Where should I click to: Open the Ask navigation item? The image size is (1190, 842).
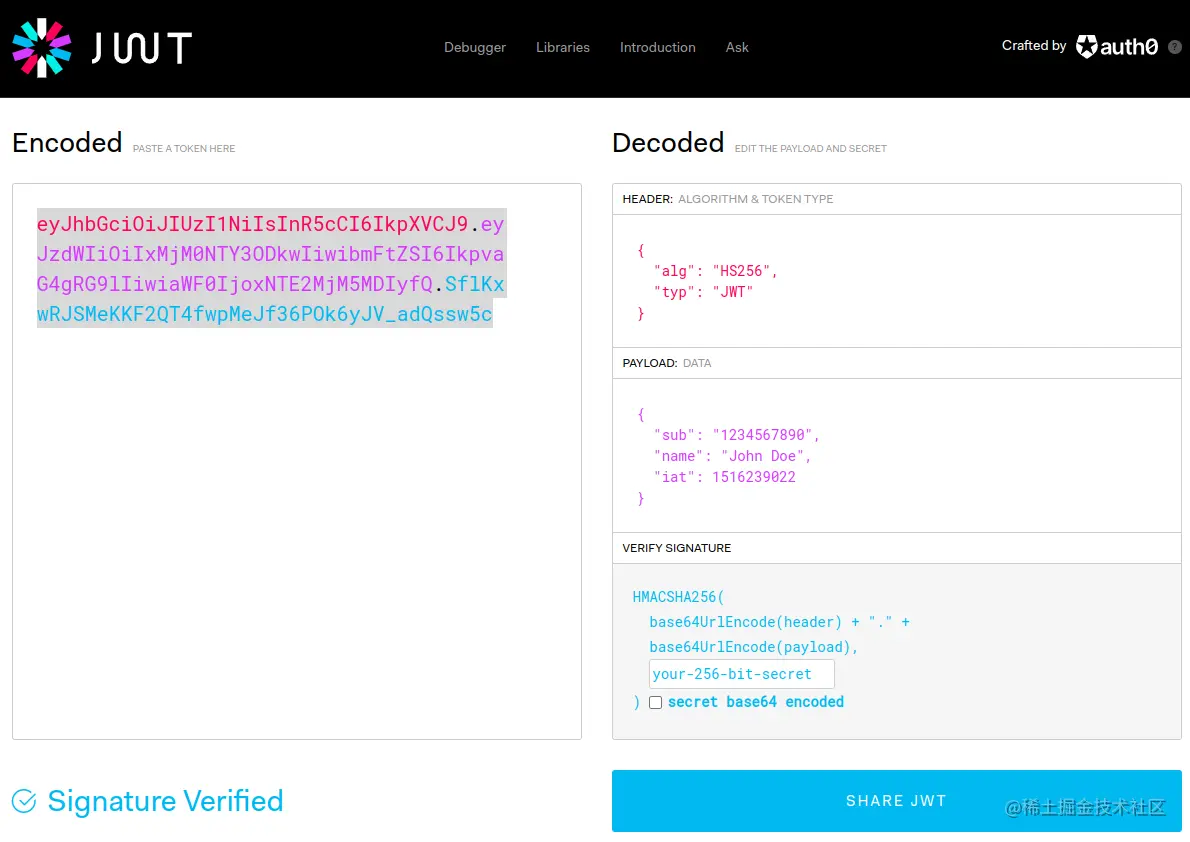pyautogui.click(x=737, y=47)
